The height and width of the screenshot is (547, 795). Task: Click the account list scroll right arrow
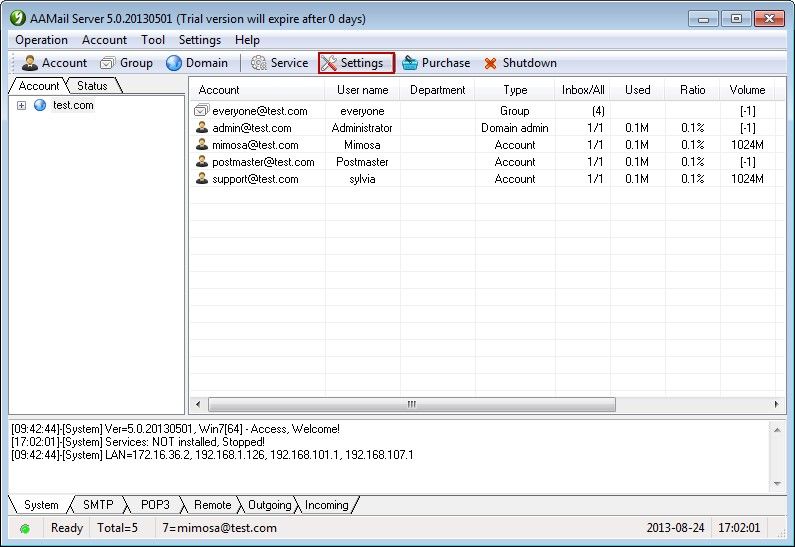click(776, 404)
